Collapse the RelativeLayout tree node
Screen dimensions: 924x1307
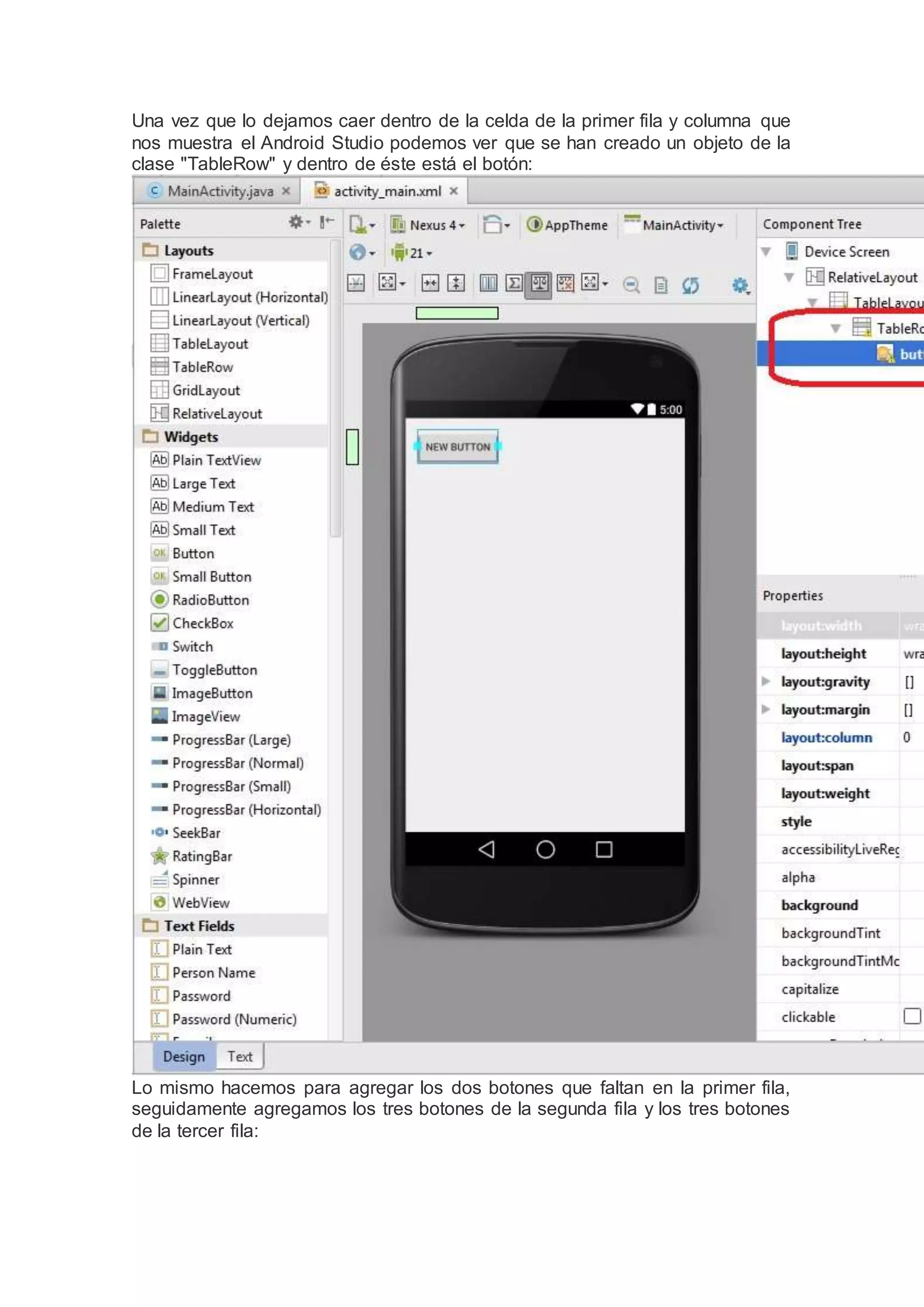789,277
